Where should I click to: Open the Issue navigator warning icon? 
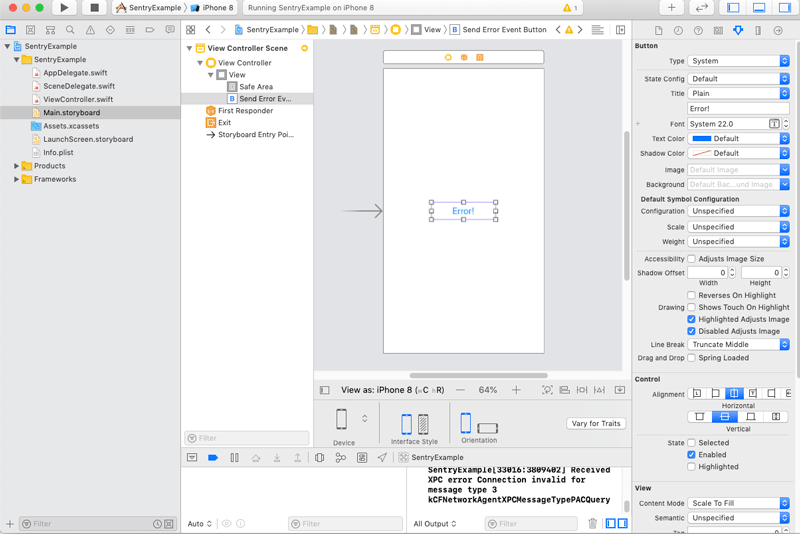coord(90,30)
